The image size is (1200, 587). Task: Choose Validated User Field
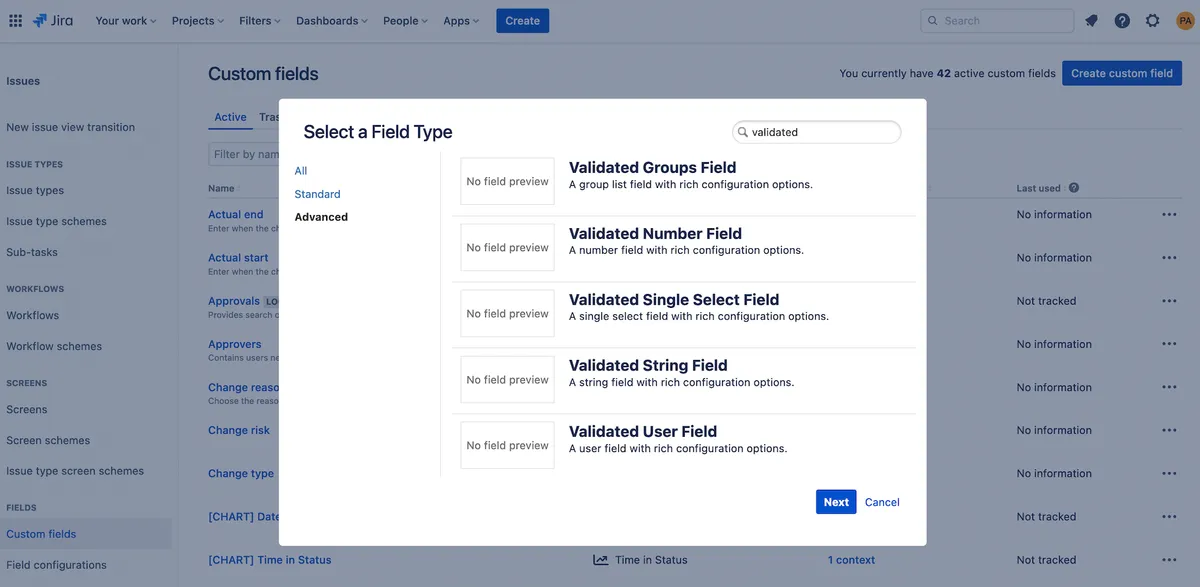coord(683,446)
